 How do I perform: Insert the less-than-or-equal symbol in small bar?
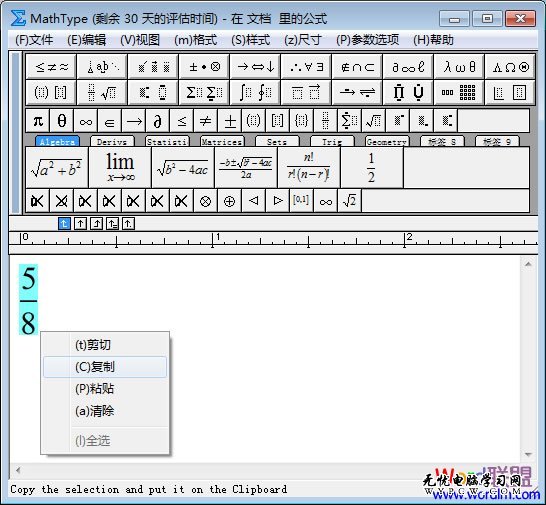pyautogui.click(x=182, y=121)
